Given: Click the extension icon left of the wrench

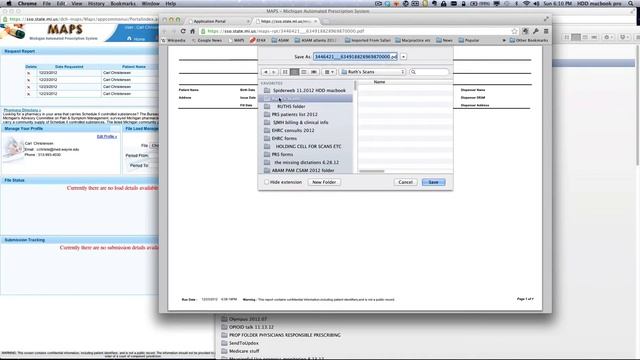Looking at the screenshot, I should click(526, 31).
